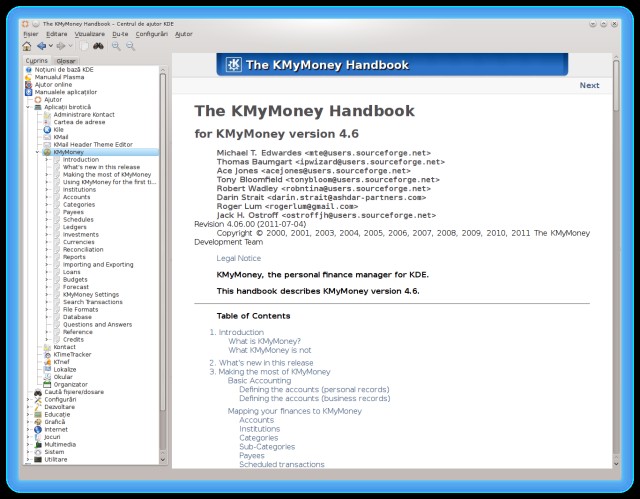Click the Forward arrow toolbar button

[x=61, y=46]
